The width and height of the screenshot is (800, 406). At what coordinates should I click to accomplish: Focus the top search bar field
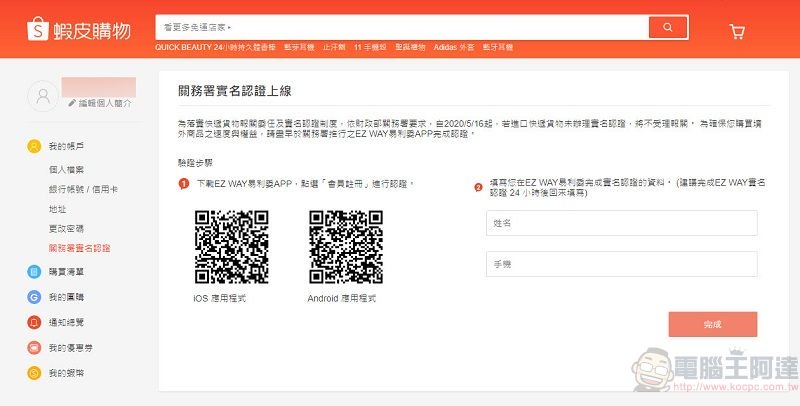pyautogui.click(x=402, y=28)
